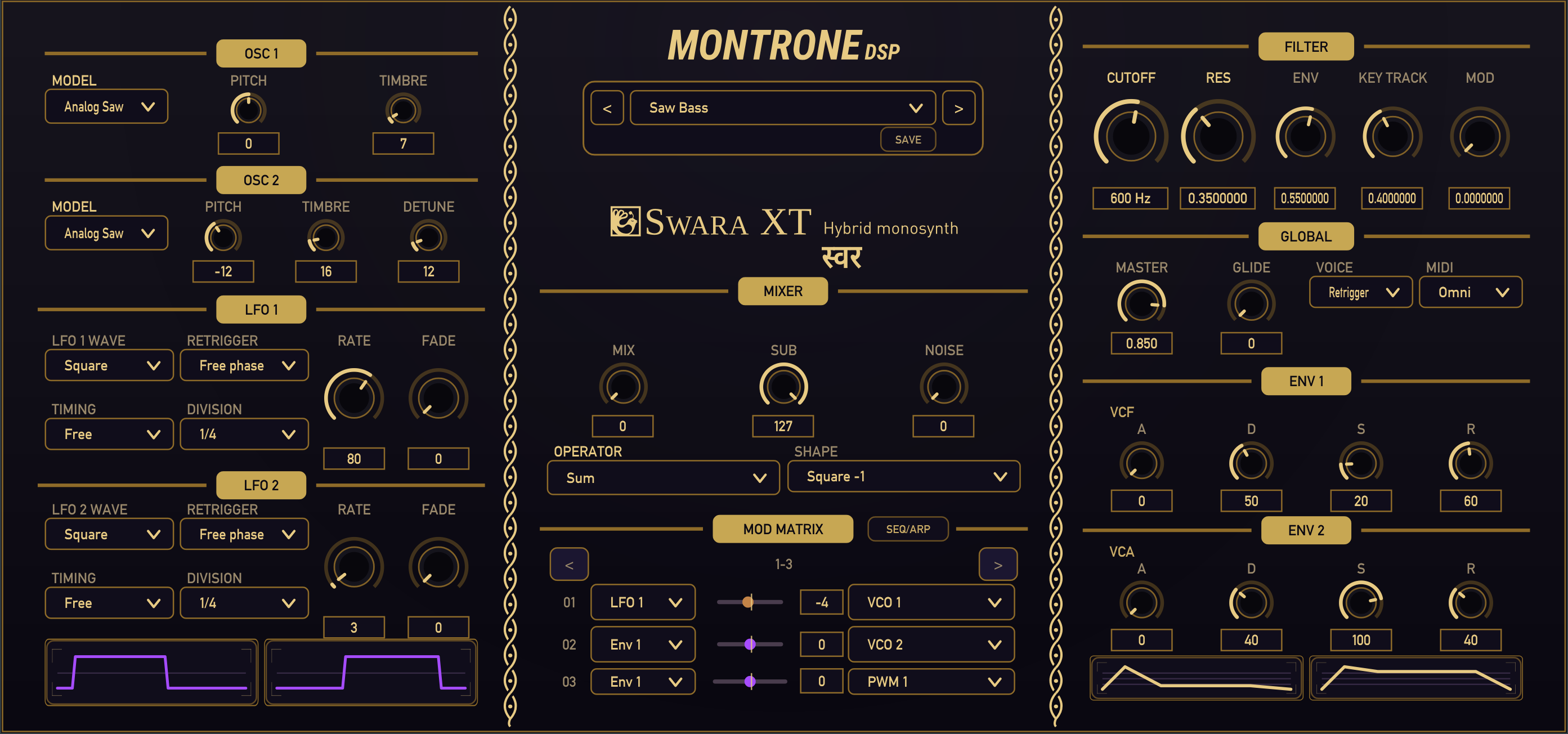1568x734 pixels.
Task: Click the OSC 2 detune value 12
Action: [428, 271]
